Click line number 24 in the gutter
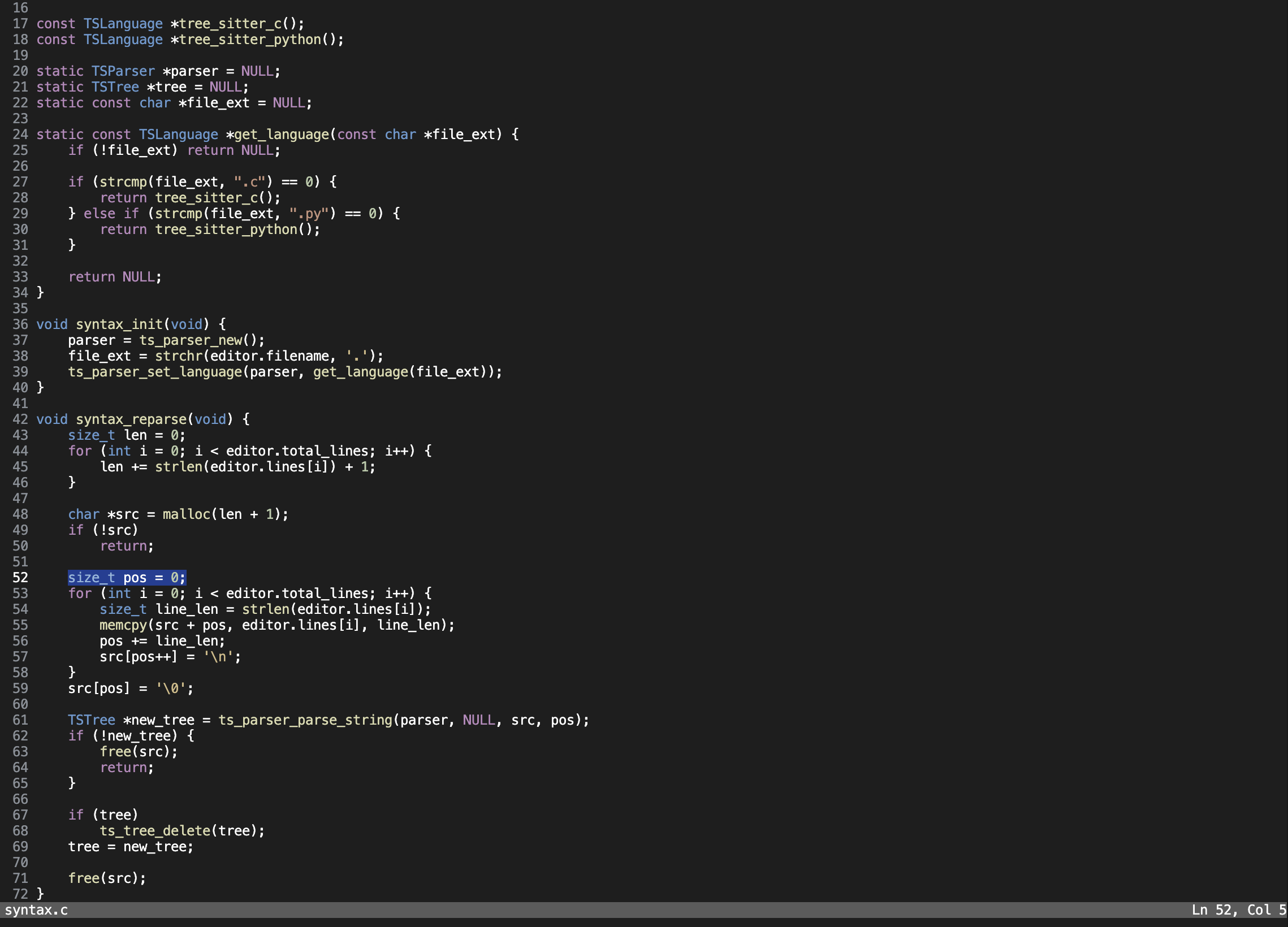 [20, 135]
